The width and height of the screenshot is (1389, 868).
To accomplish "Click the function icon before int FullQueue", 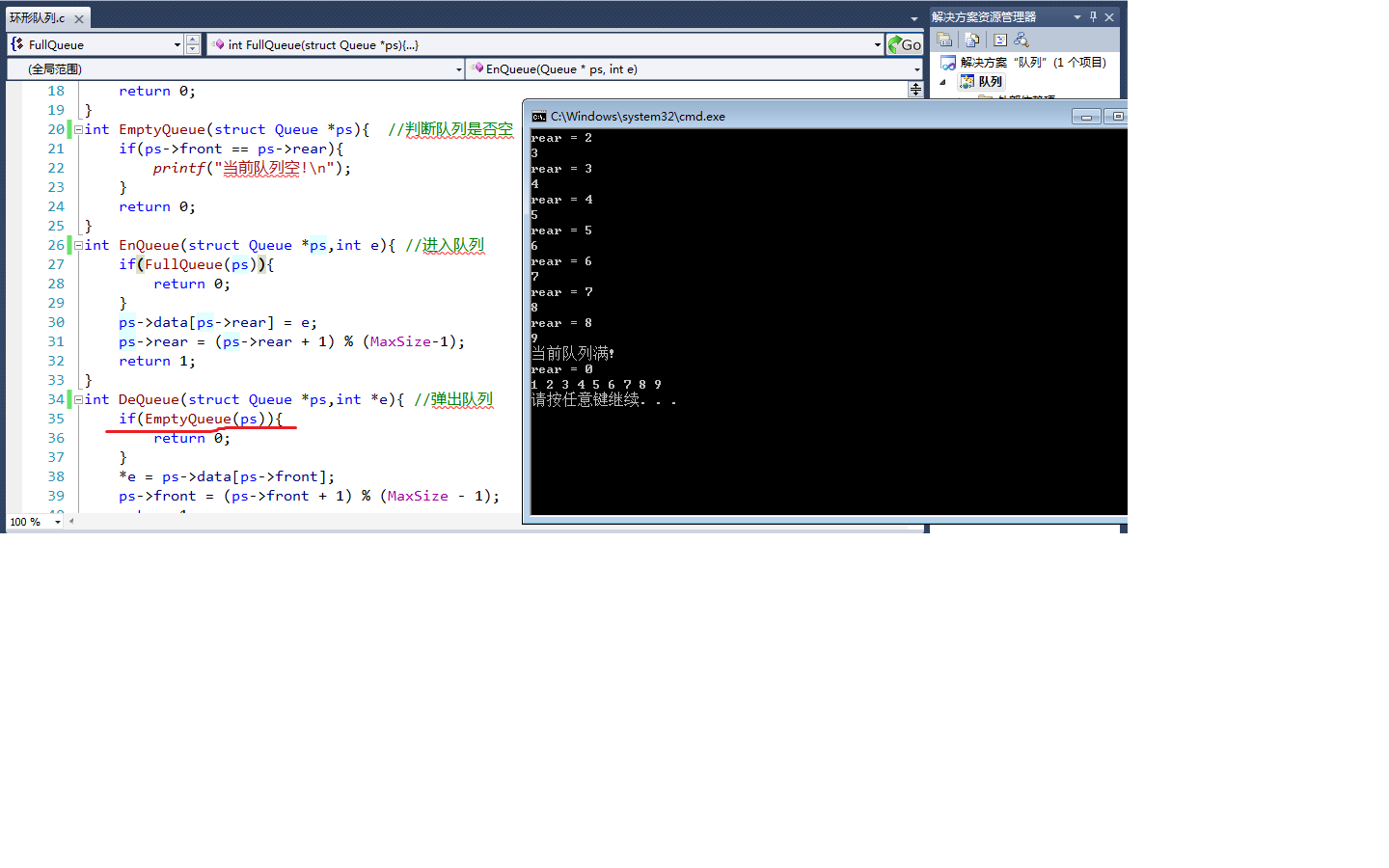I will 219,44.
